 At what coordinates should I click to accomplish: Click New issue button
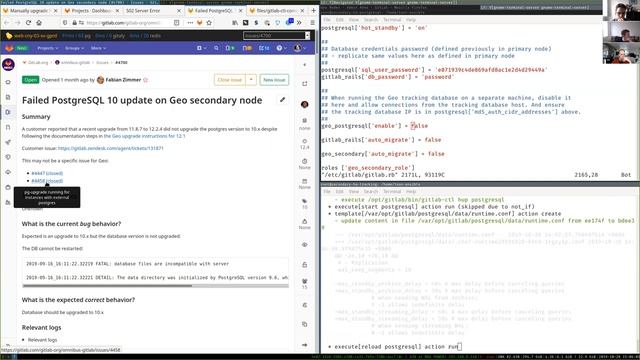(x=274, y=80)
